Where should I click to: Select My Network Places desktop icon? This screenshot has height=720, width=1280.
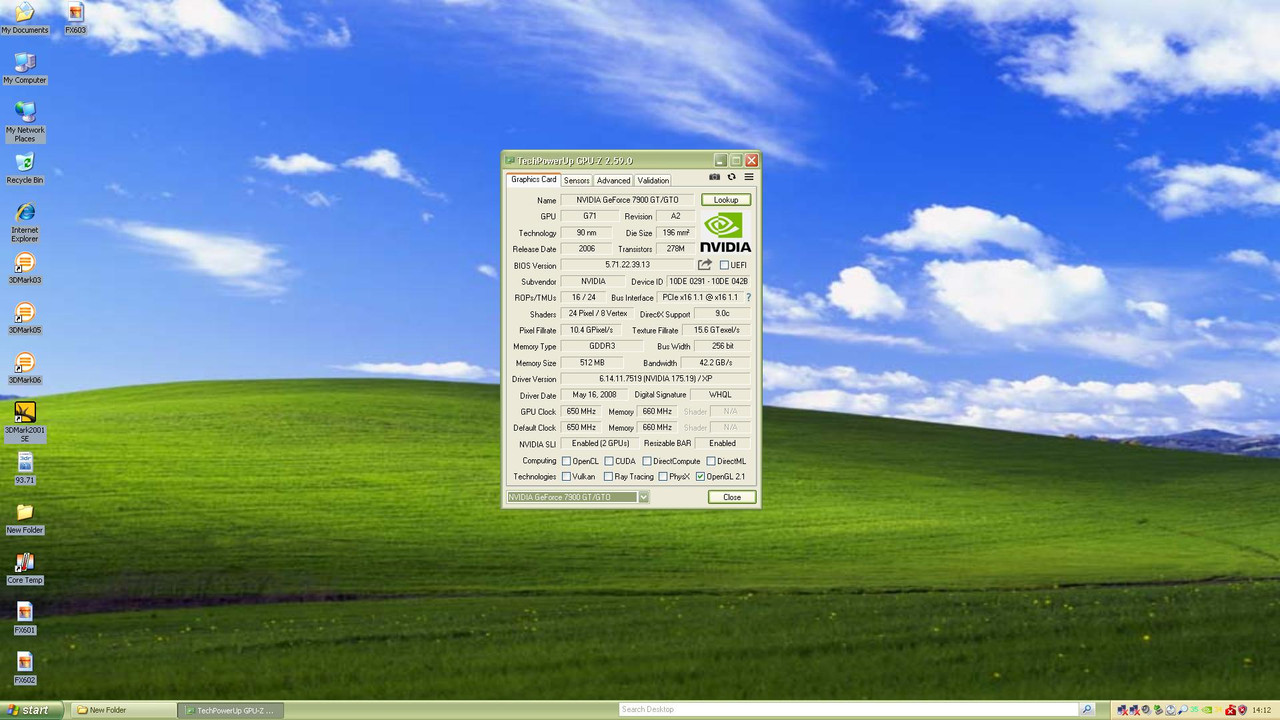click(25, 122)
